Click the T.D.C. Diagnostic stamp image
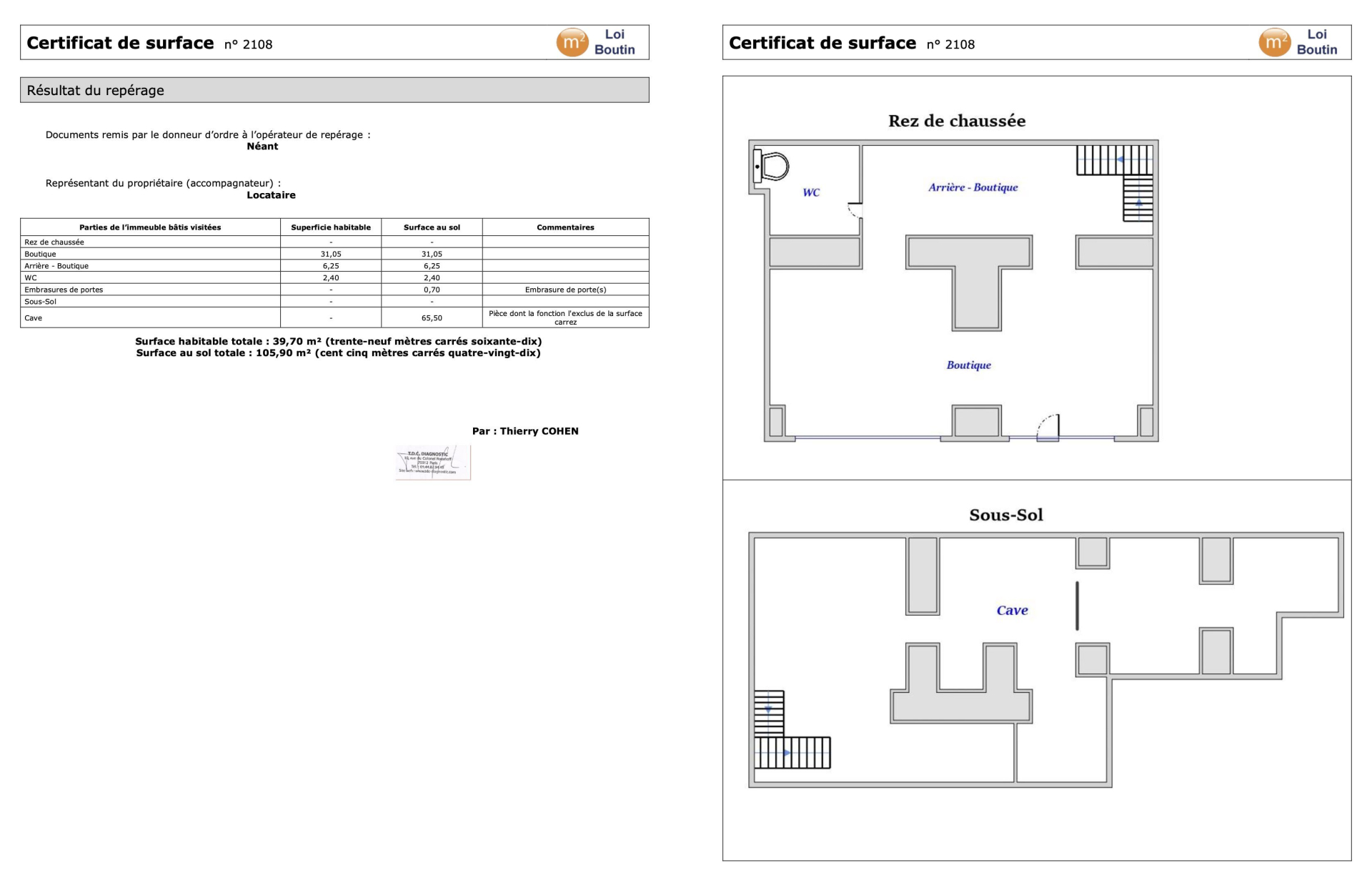1372x878 pixels. click(x=433, y=463)
